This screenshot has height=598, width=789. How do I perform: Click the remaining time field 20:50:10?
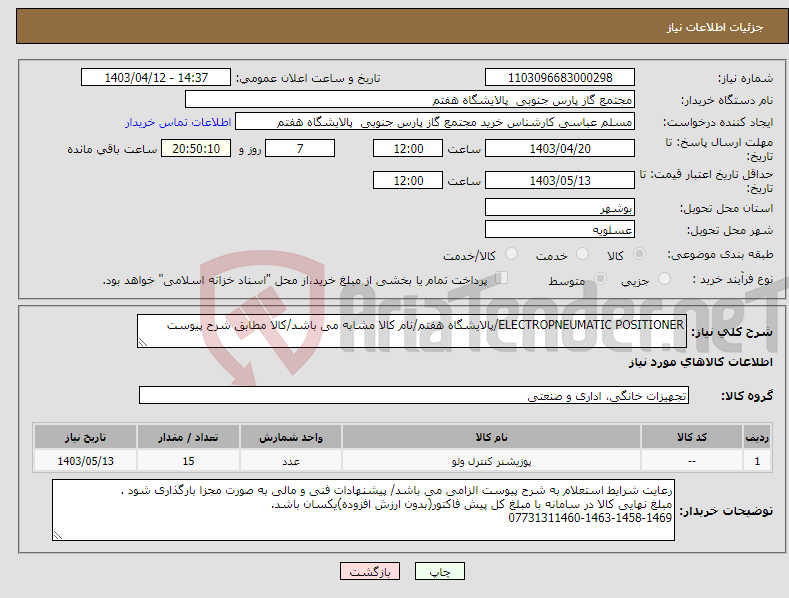point(196,148)
